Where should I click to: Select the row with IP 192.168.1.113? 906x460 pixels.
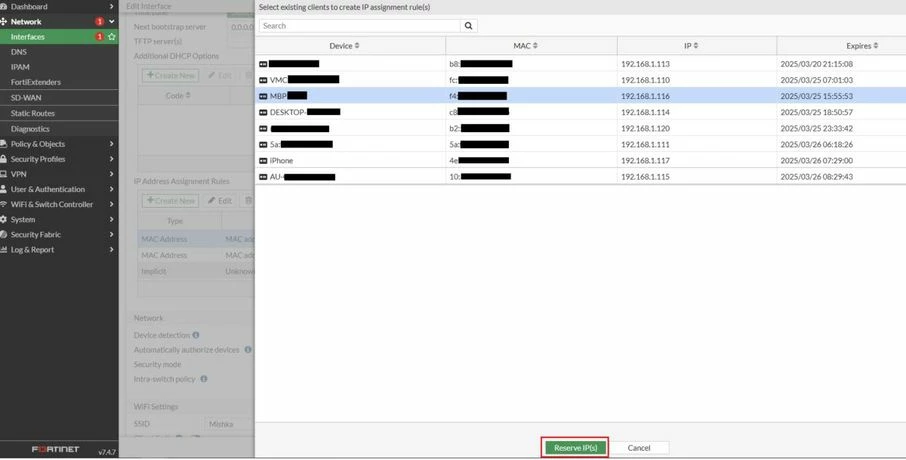pos(581,64)
